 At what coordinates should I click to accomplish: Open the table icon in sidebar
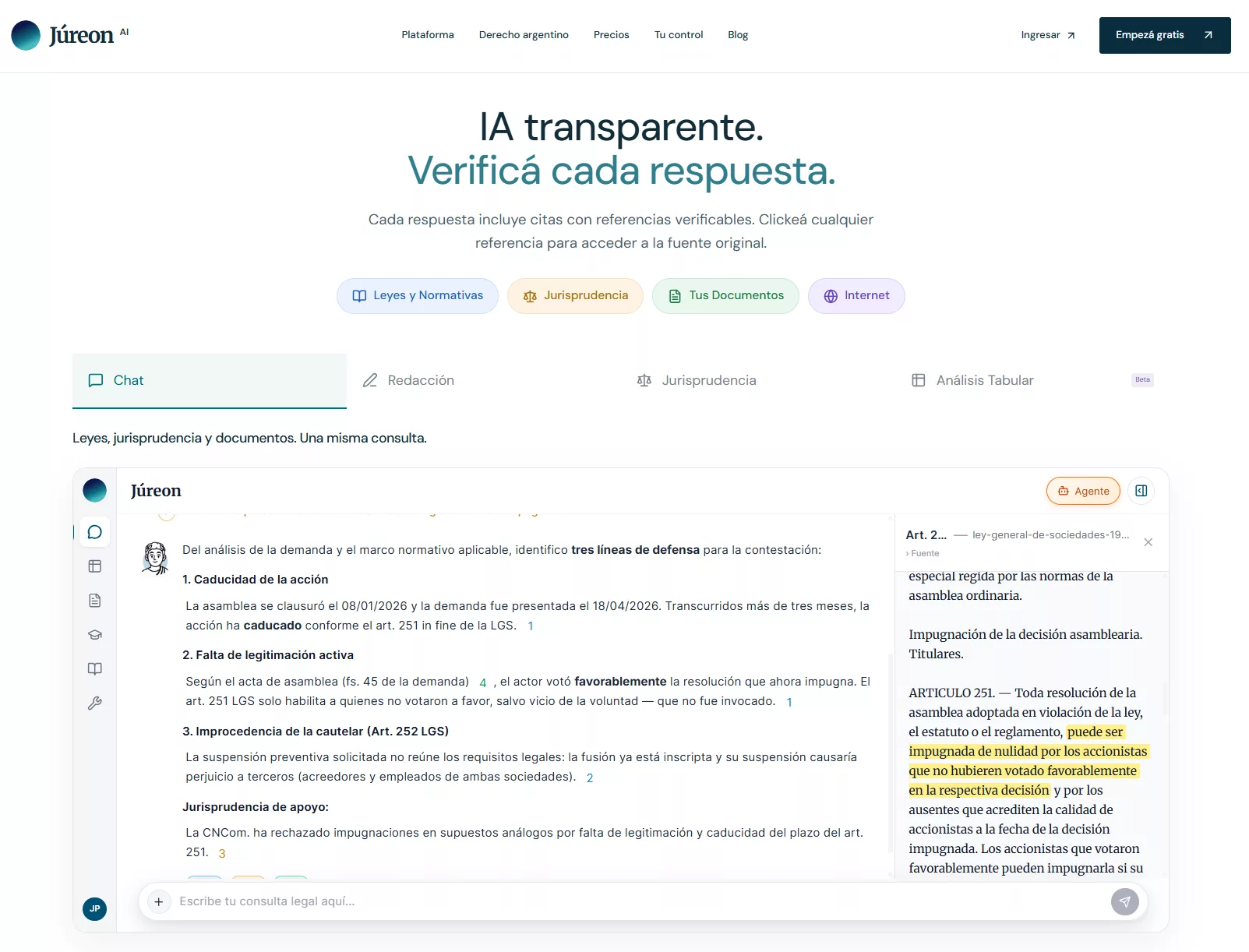click(x=95, y=566)
